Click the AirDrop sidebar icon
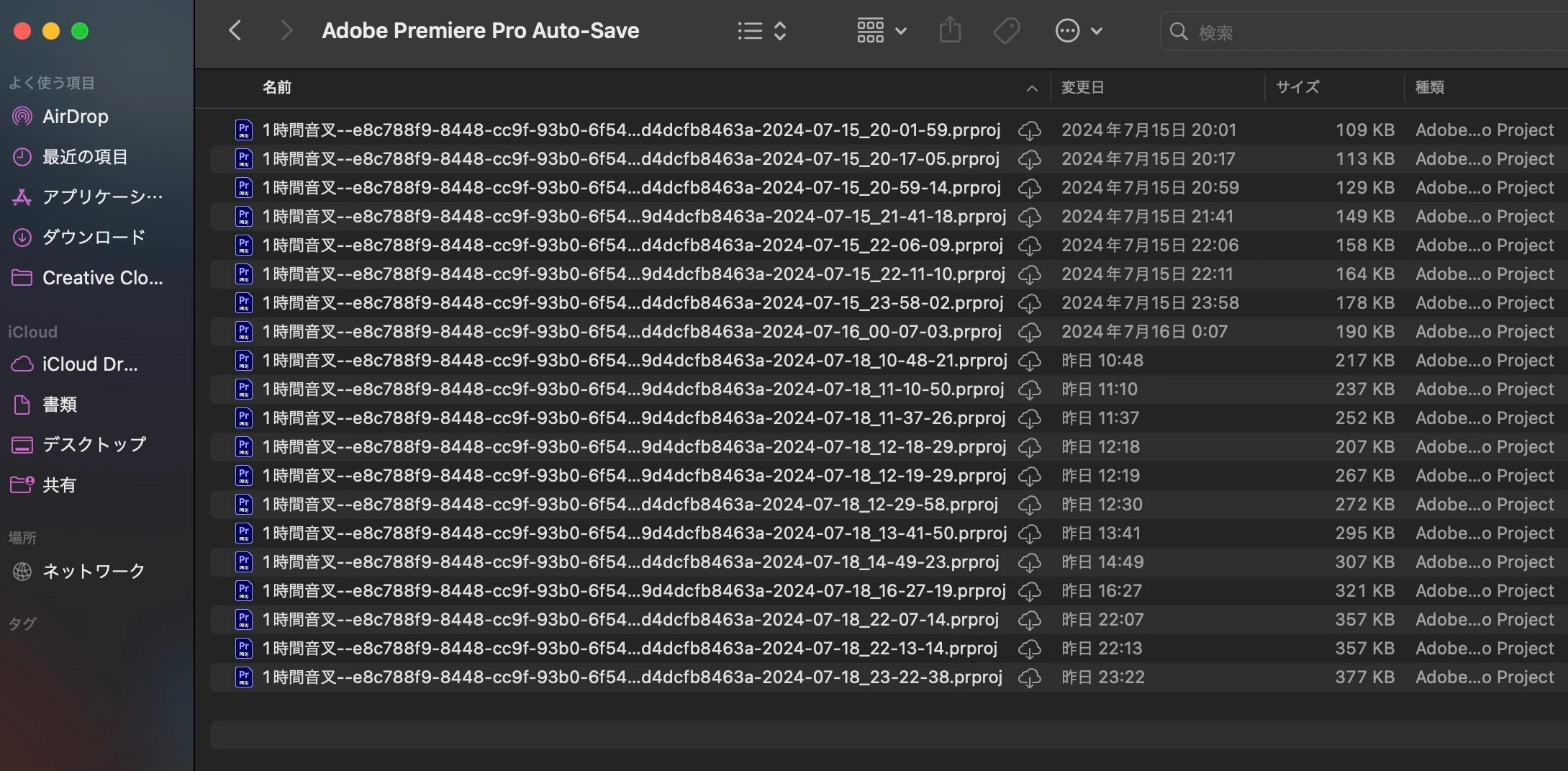Image resolution: width=1568 pixels, height=771 pixels. 22,116
